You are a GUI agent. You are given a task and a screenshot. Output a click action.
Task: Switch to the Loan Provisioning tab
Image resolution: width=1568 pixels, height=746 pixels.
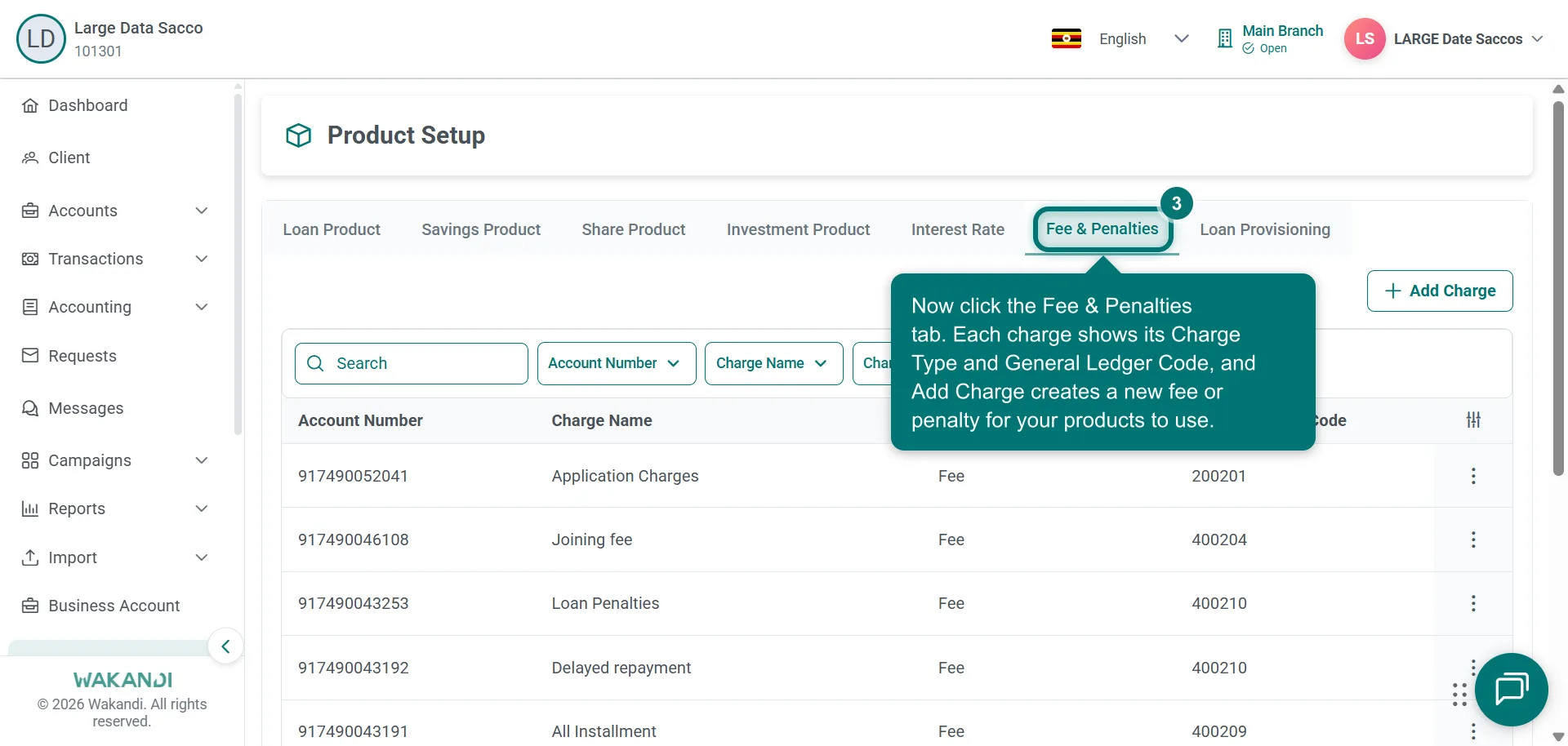pos(1265,229)
